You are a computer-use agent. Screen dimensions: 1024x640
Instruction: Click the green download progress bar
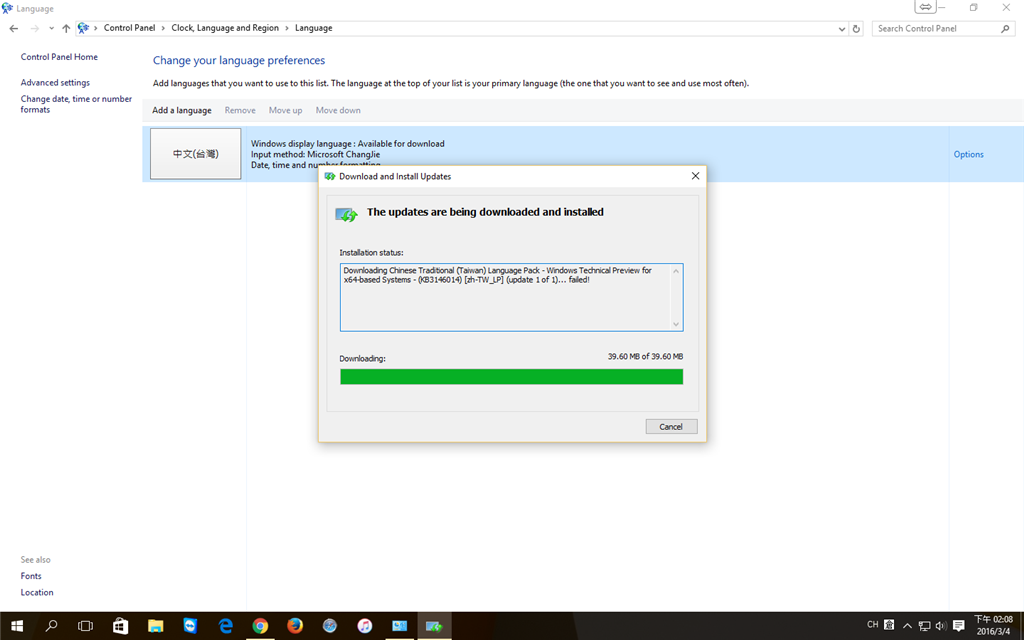tap(511, 376)
